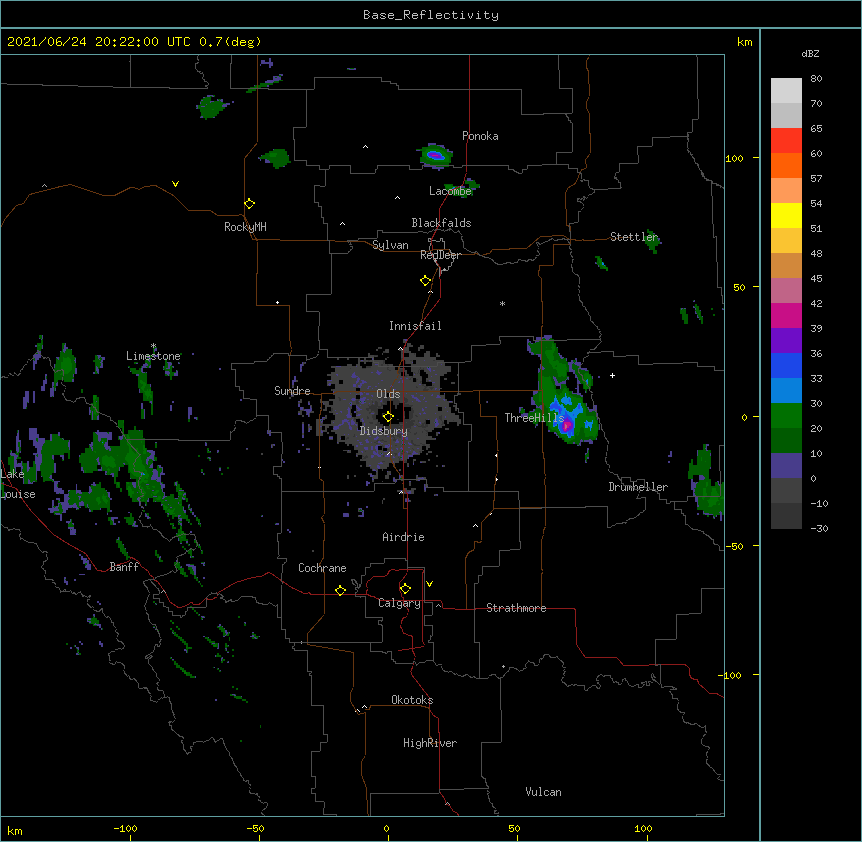Click the Sundre town label
The height and width of the screenshot is (842, 862).
[x=292, y=391]
